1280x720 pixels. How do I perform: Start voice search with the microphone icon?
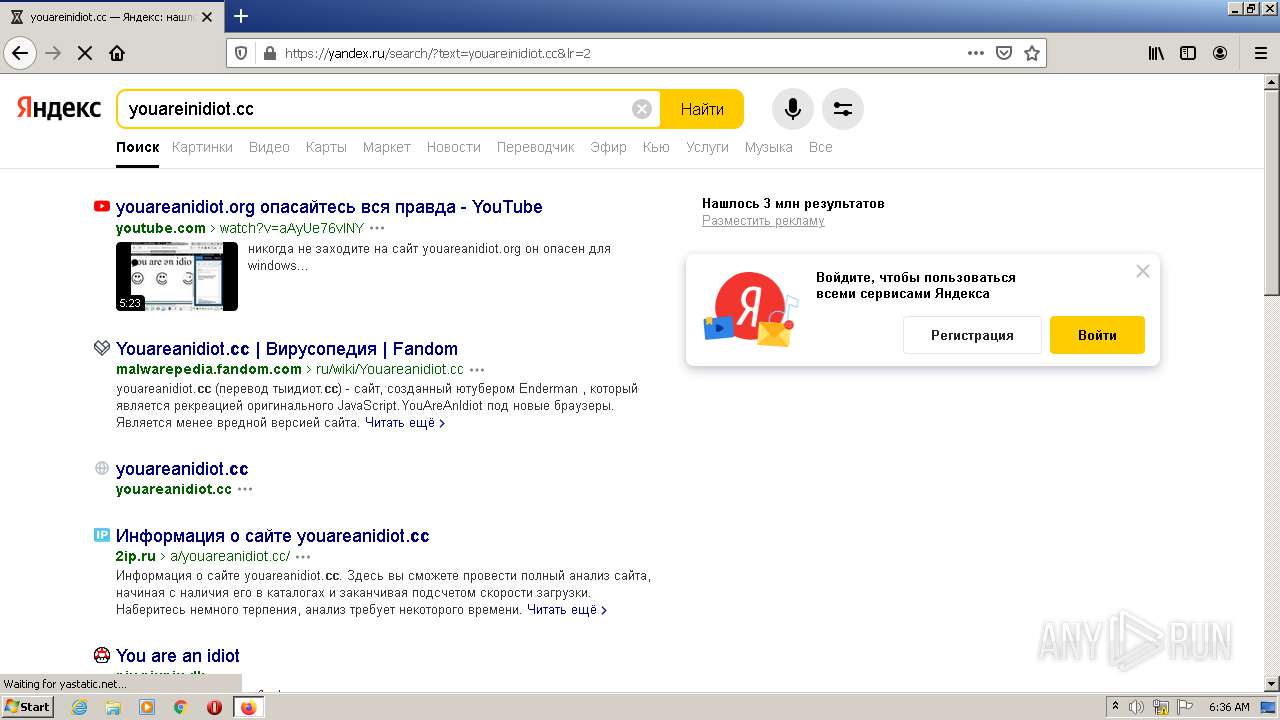tap(792, 109)
